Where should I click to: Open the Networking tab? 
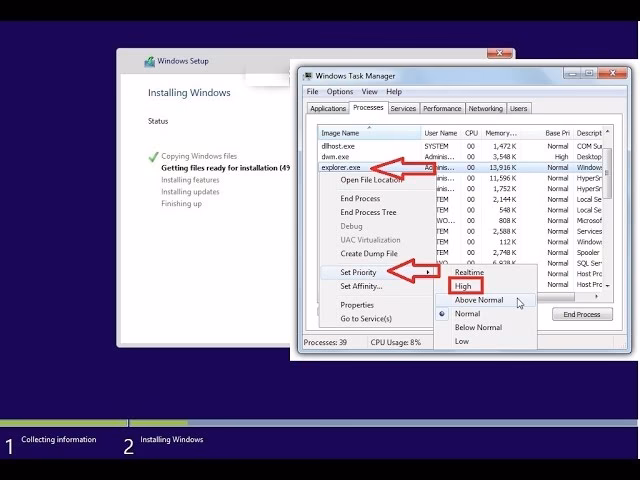click(x=486, y=108)
